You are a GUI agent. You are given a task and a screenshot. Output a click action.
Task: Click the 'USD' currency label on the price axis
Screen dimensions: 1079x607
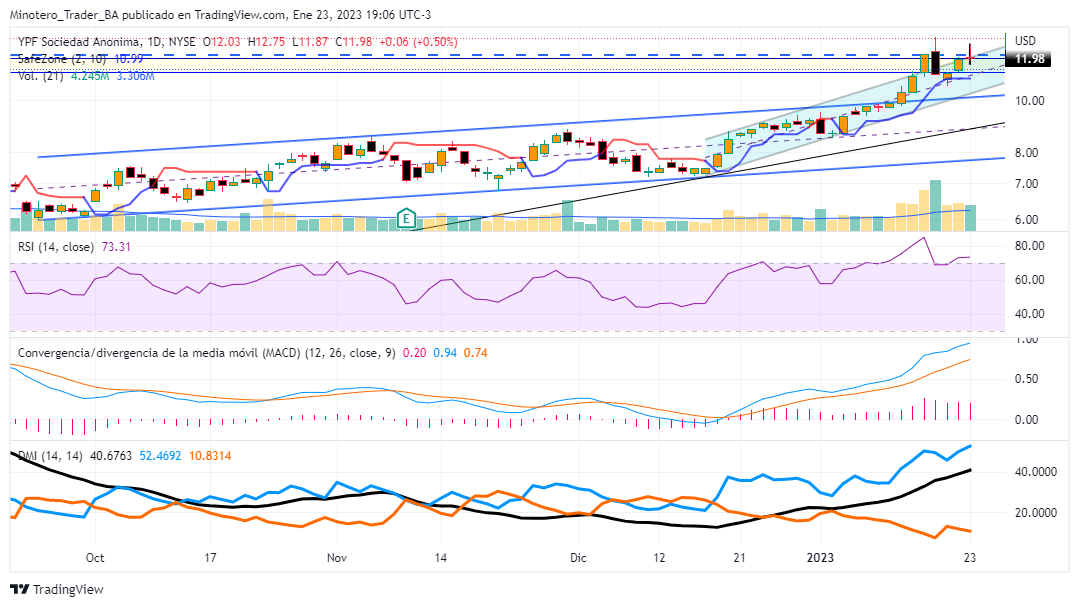(x=1025, y=41)
